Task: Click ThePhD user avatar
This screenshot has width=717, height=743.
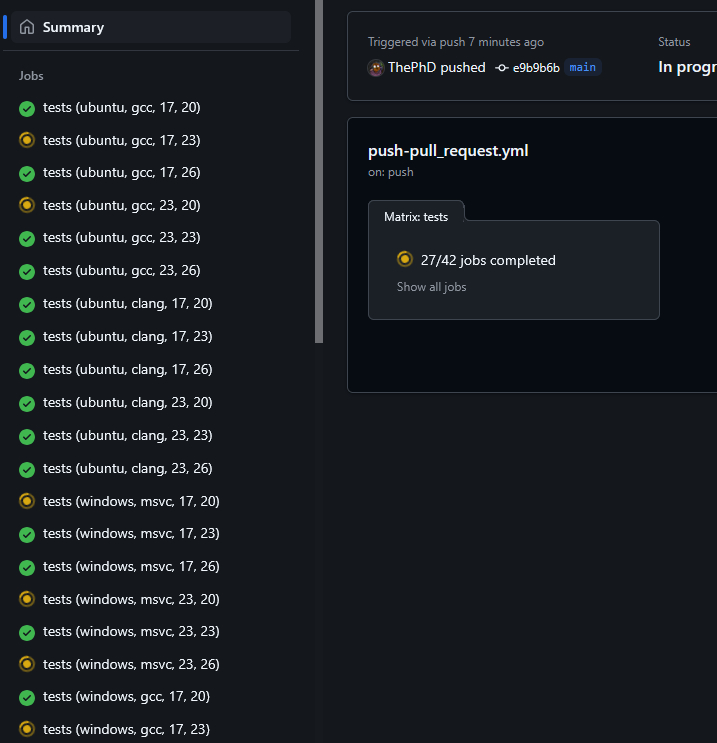Action: coord(376,68)
